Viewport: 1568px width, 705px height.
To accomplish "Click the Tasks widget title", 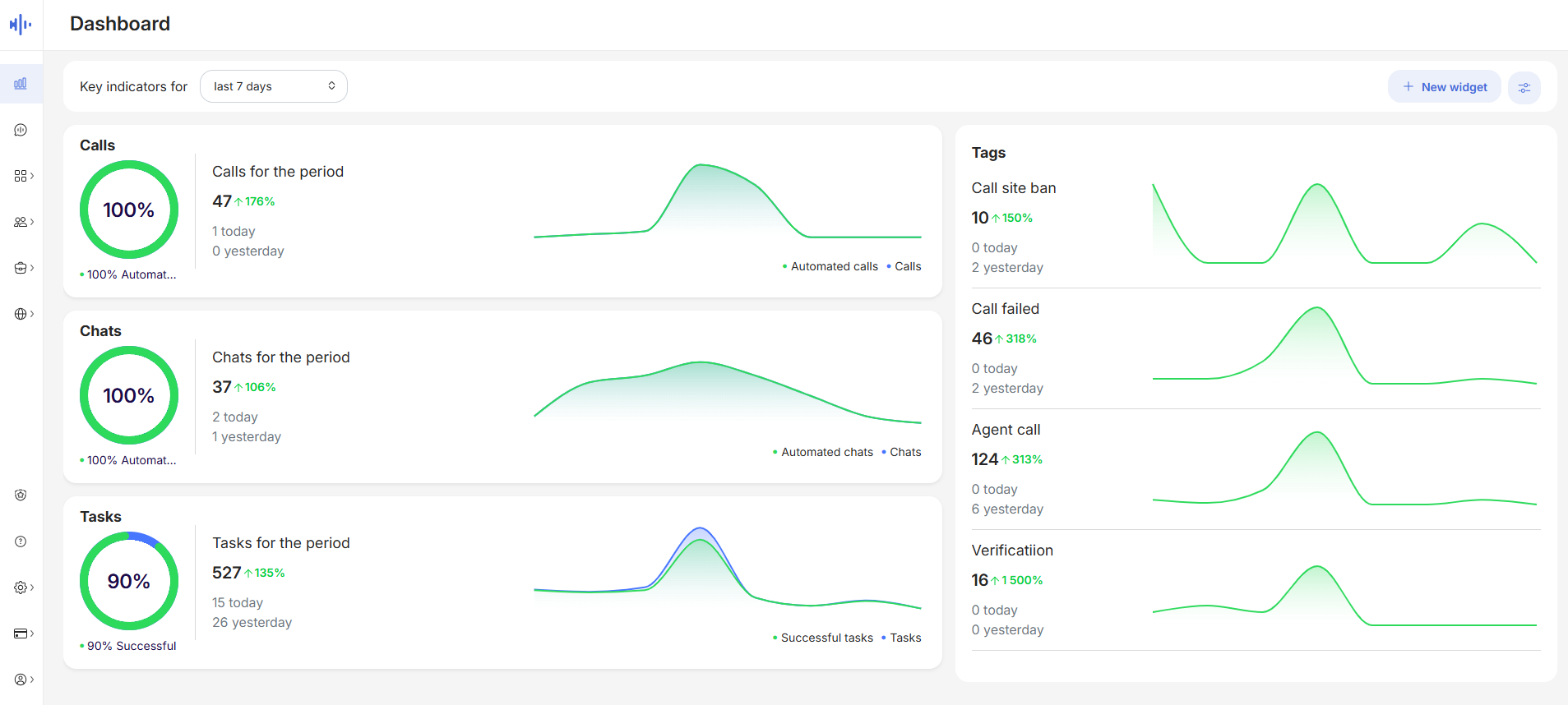I will tap(100, 517).
